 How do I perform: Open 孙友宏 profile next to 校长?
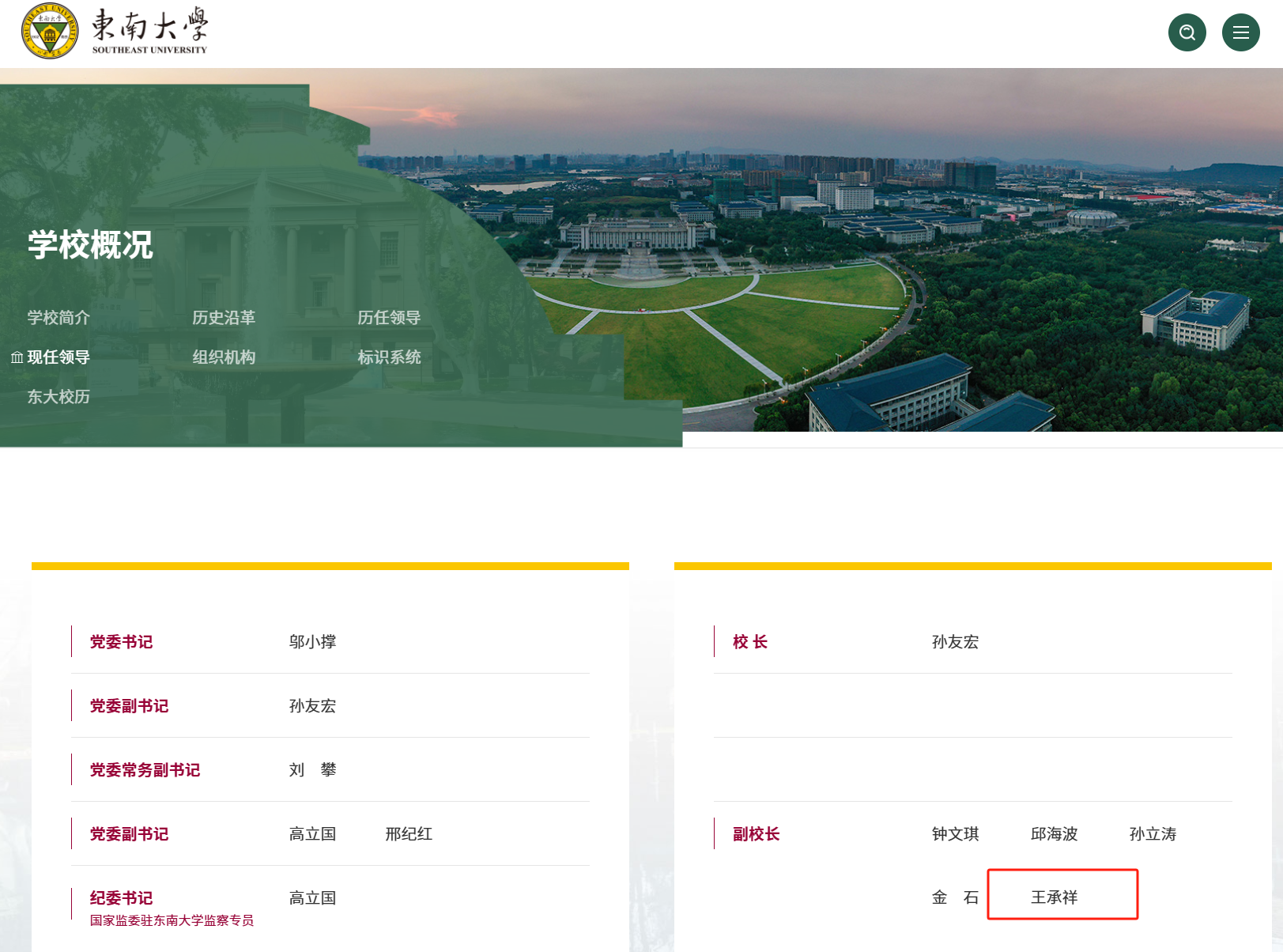(x=955, y=642)
